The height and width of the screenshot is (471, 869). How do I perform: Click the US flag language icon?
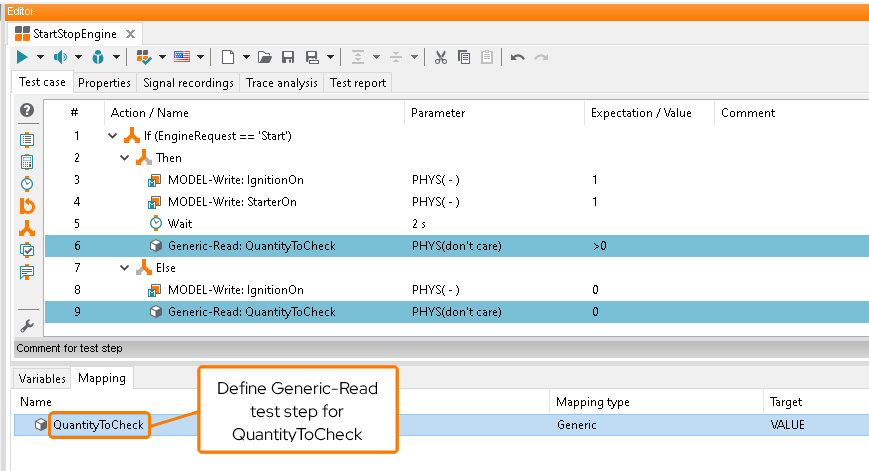point(182,57)
